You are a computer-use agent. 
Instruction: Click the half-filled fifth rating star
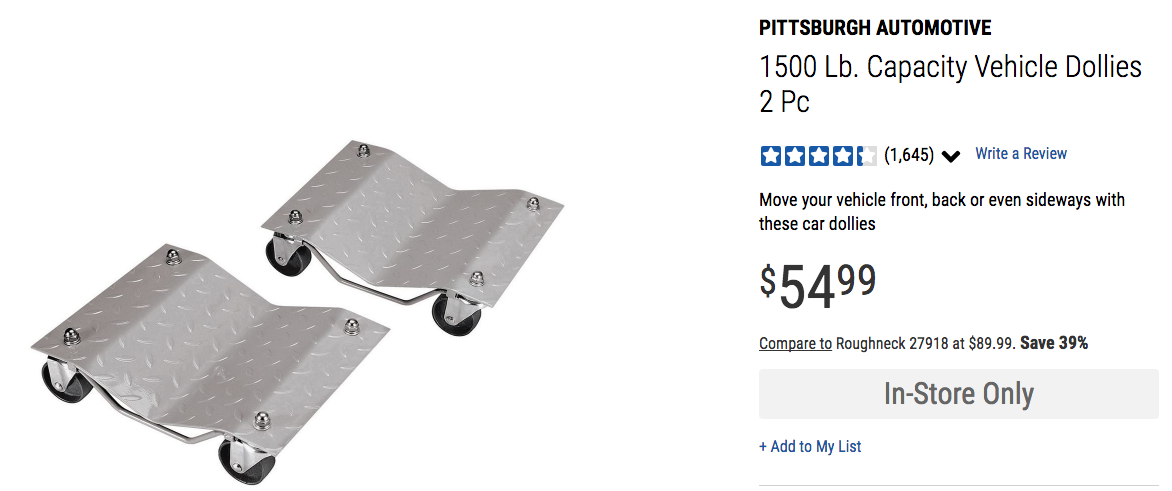point(866,155)
